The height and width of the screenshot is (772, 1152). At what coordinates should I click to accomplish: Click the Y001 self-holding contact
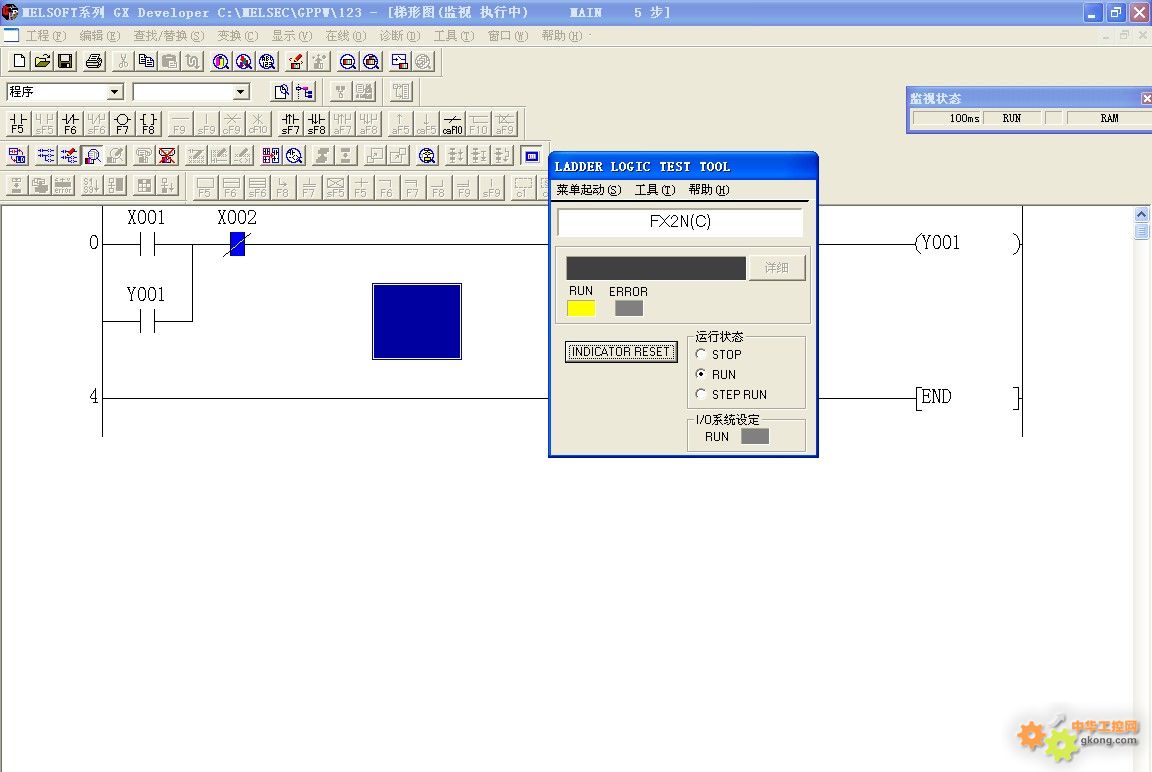tap(147, 321)
